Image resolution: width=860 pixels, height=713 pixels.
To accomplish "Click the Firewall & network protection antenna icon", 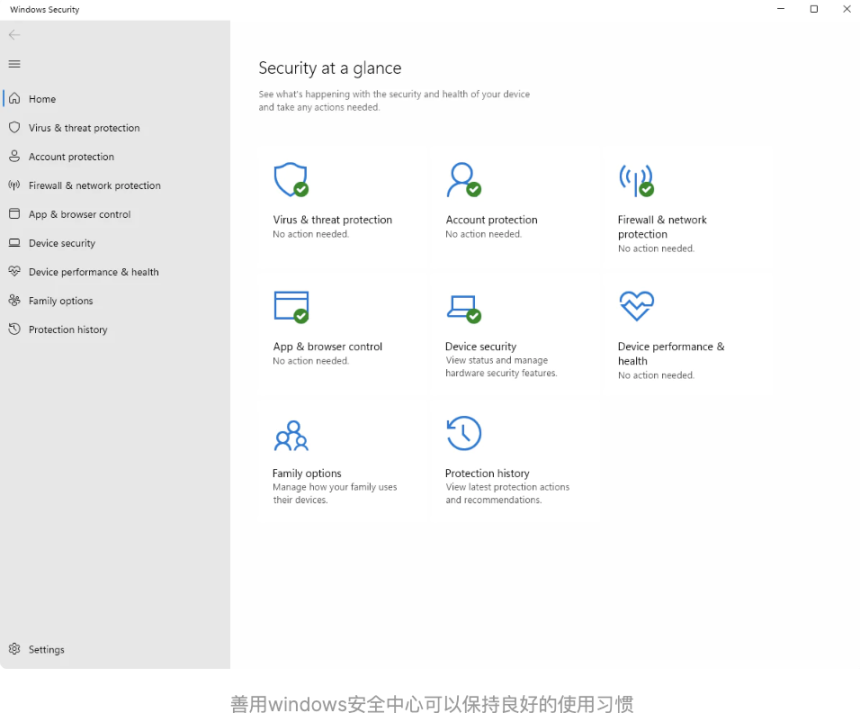I will click(x=635, y=180).
